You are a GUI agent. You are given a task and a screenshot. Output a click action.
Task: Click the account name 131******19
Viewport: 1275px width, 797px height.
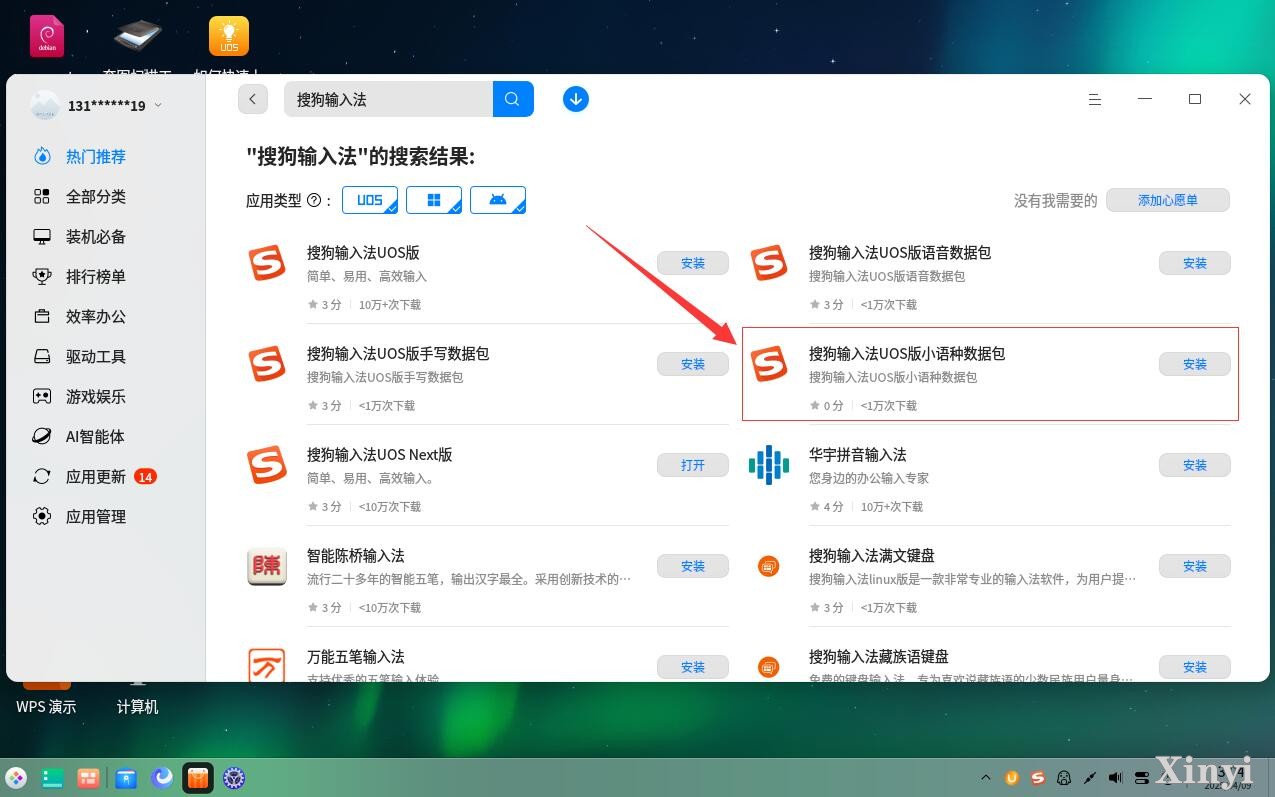pyautogui.click(x=107, y=106)
